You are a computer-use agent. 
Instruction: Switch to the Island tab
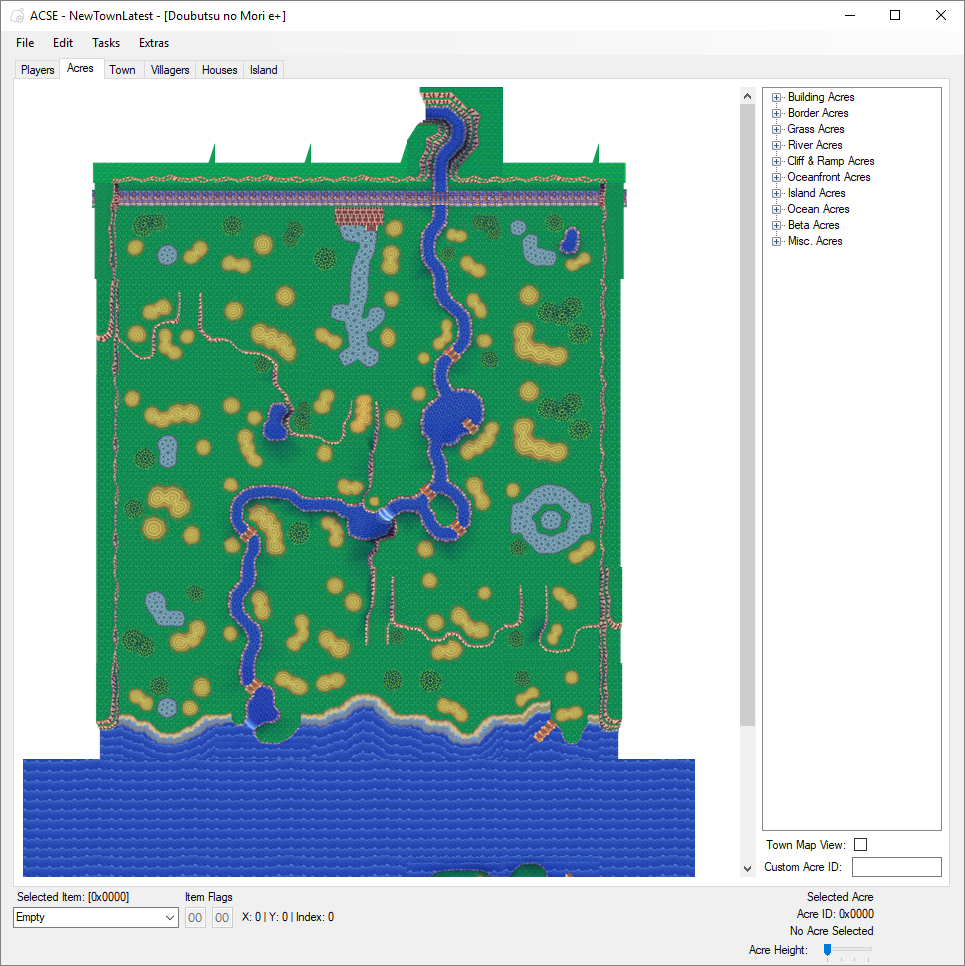point(264,70)
